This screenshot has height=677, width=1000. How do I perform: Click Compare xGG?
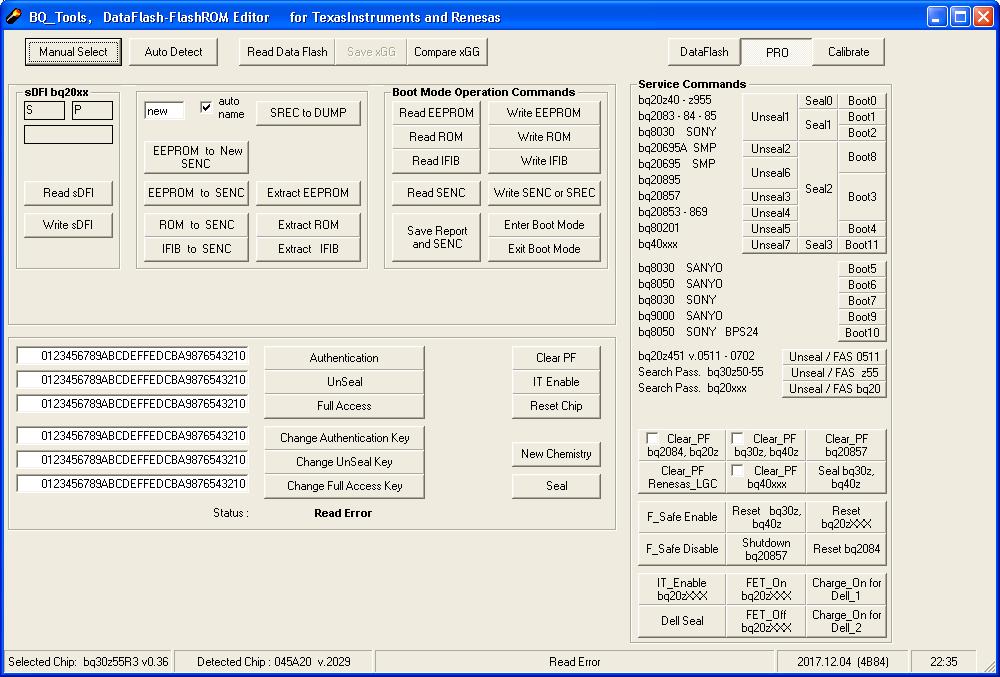coord(446,52)
